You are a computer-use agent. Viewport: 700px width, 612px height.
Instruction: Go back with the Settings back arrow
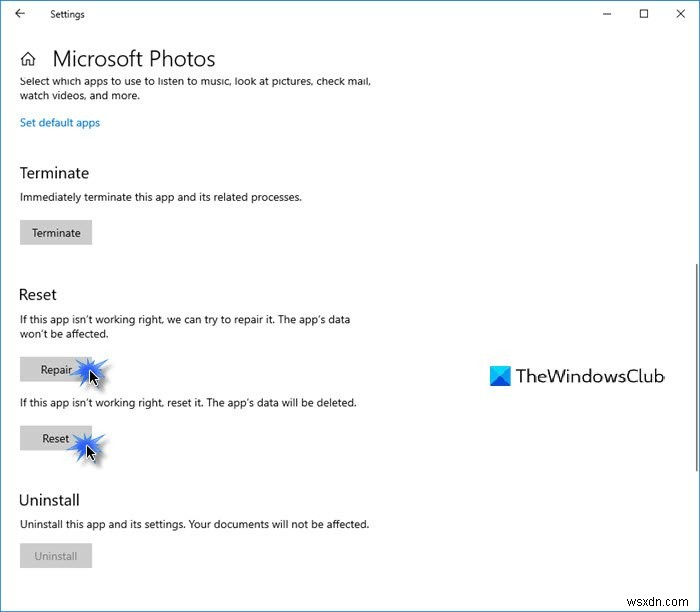(20, 14)
